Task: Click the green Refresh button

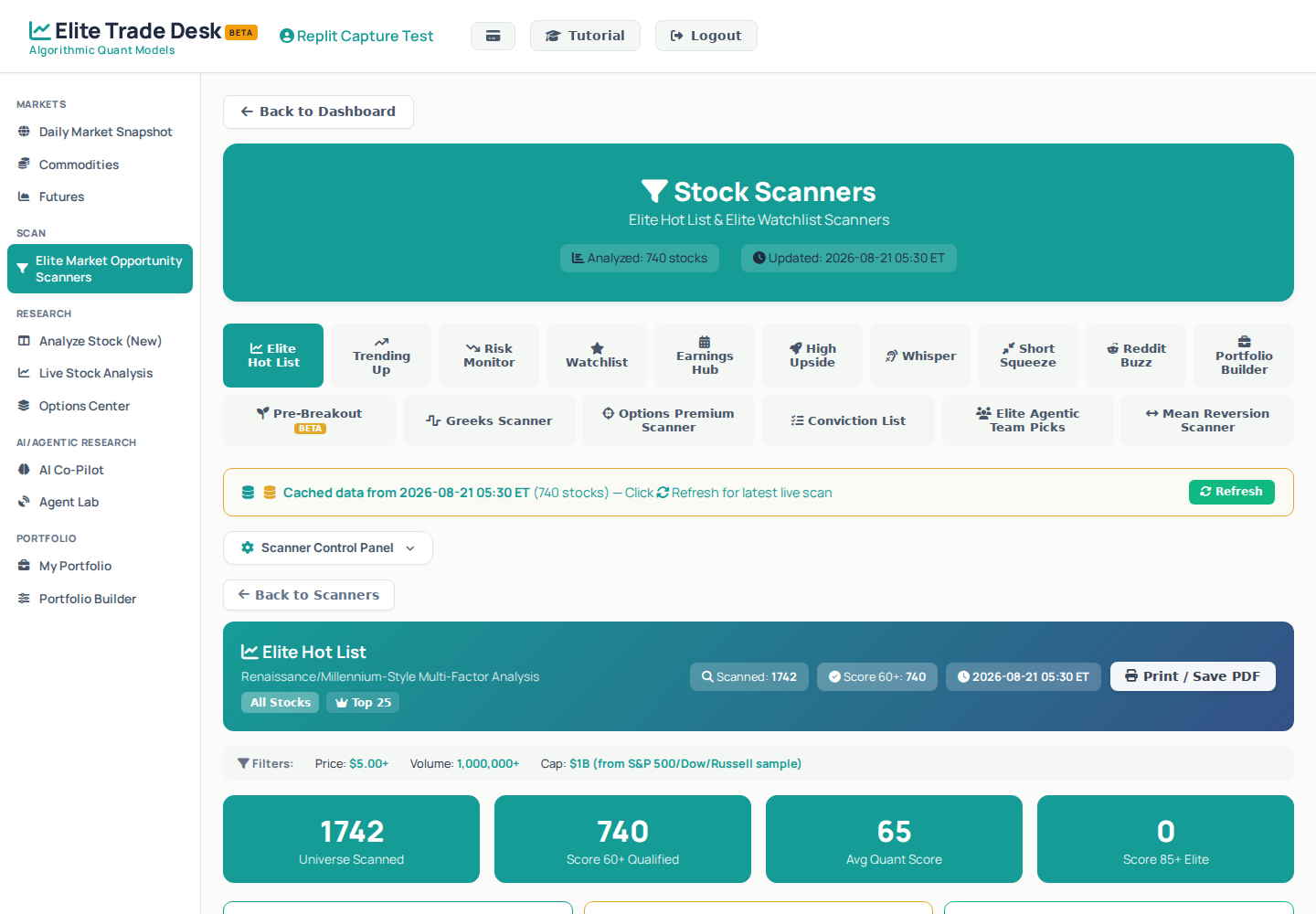Action: (x=1231, y=492)
